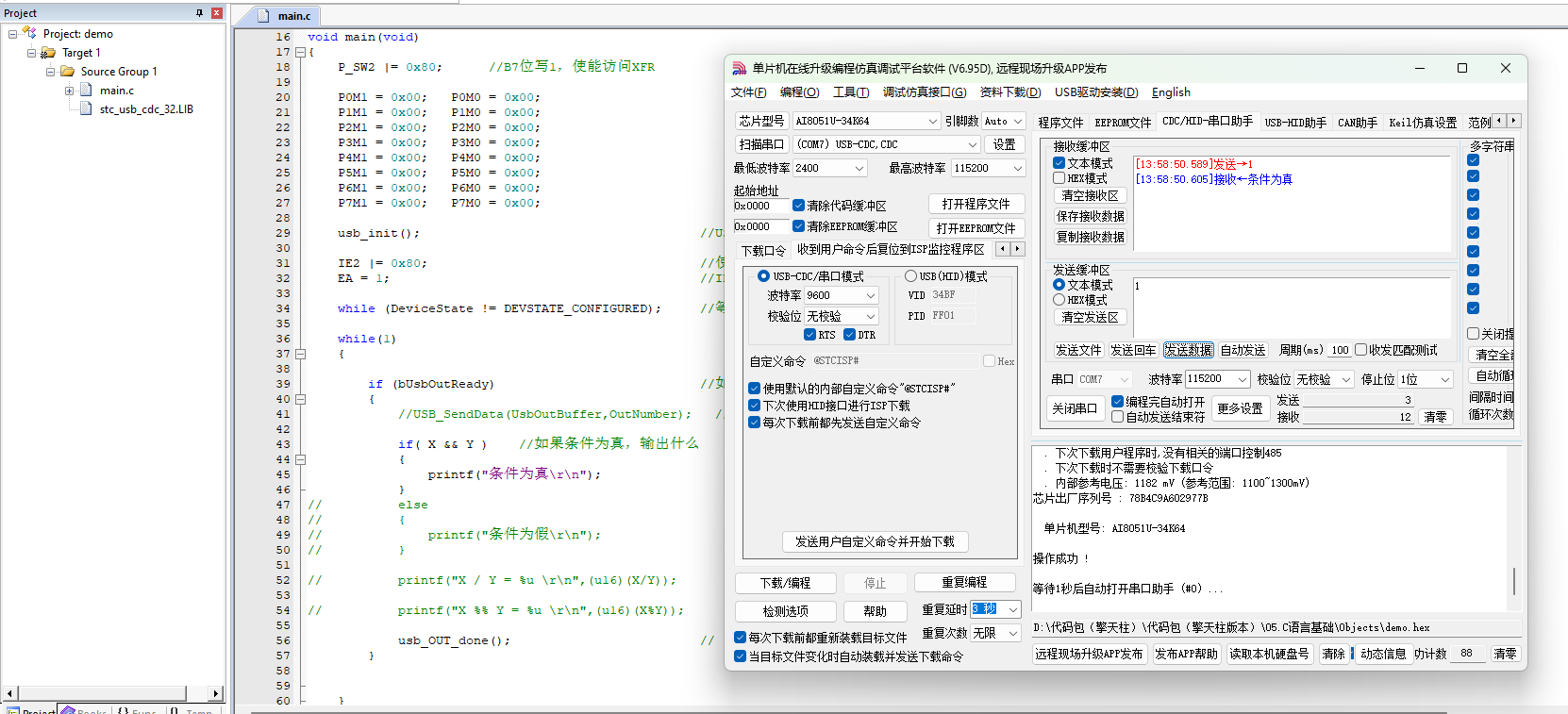
Task: Click the send buffer text field
Action: point(1292,307)
